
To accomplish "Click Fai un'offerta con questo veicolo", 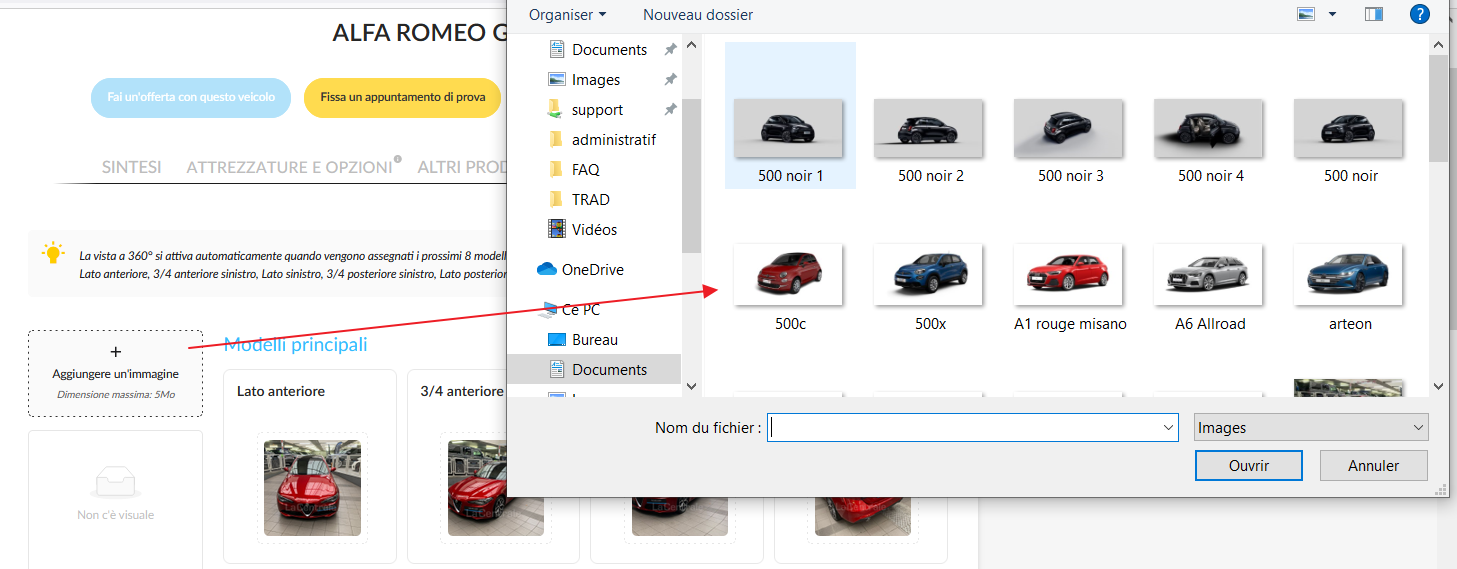I will click(190, 97).
